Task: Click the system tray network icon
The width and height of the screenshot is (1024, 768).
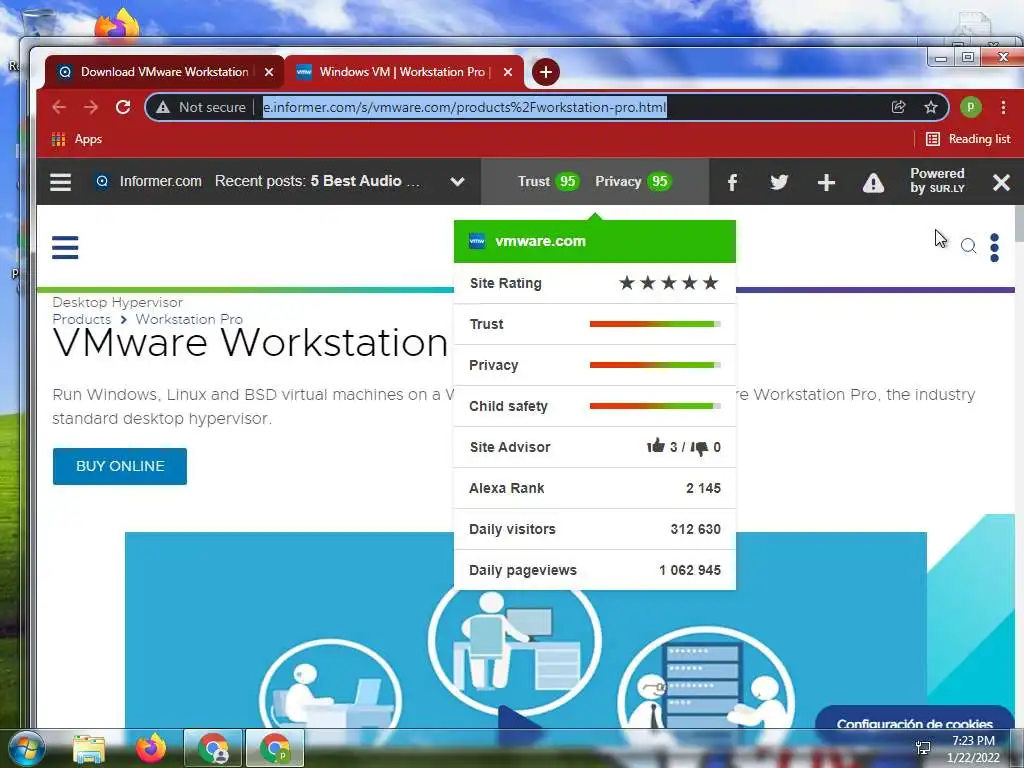Action: [923, 748]
